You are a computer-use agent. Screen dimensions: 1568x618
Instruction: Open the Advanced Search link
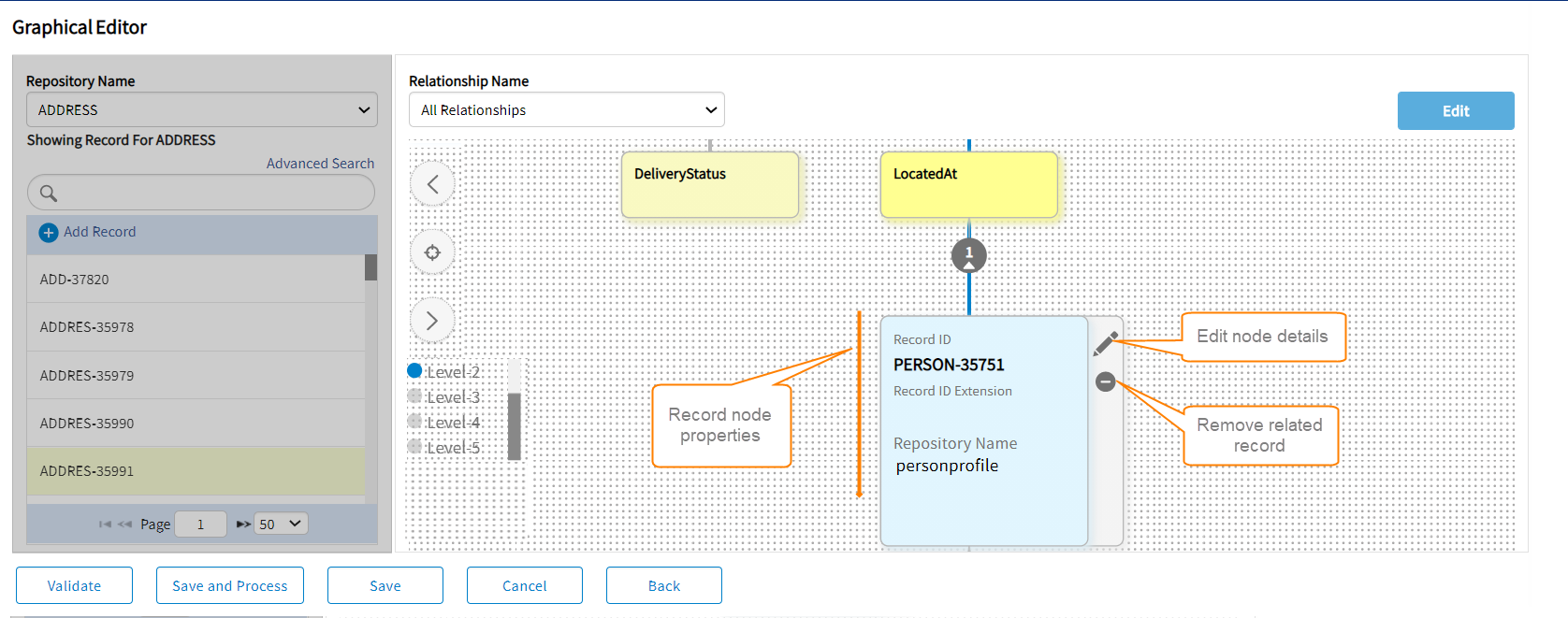(320, 164)
